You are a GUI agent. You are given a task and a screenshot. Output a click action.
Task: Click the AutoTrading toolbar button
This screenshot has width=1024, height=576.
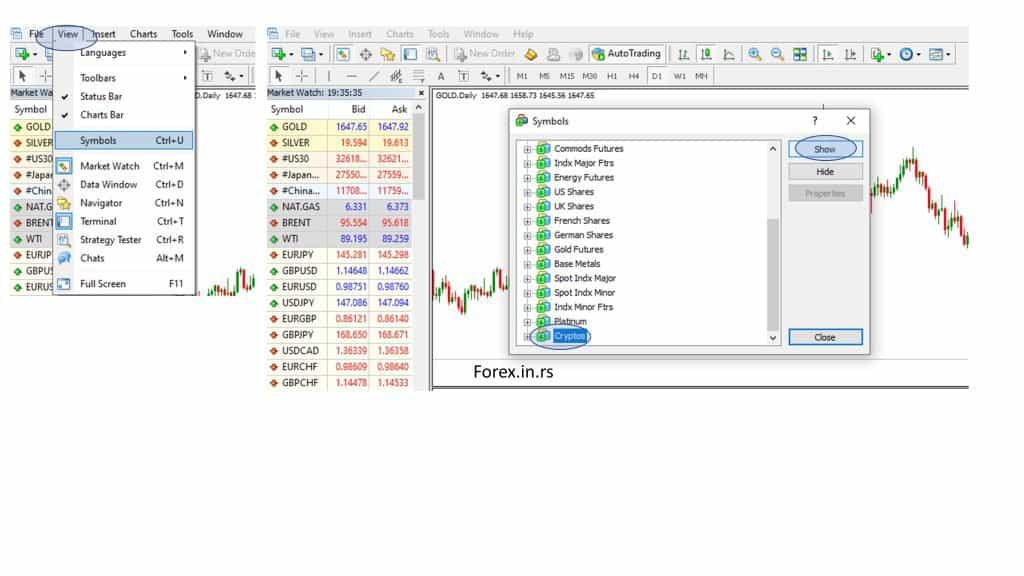click(626, 54)
